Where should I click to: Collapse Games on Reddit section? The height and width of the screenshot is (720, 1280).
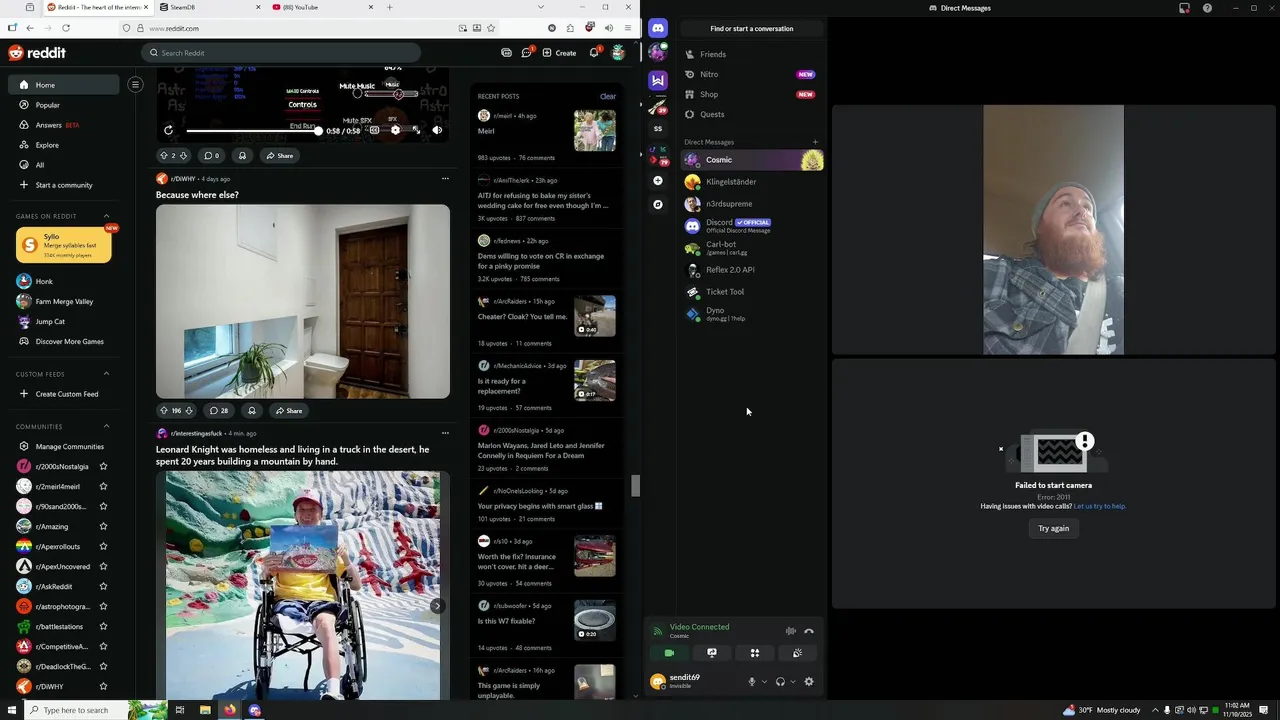106,216
